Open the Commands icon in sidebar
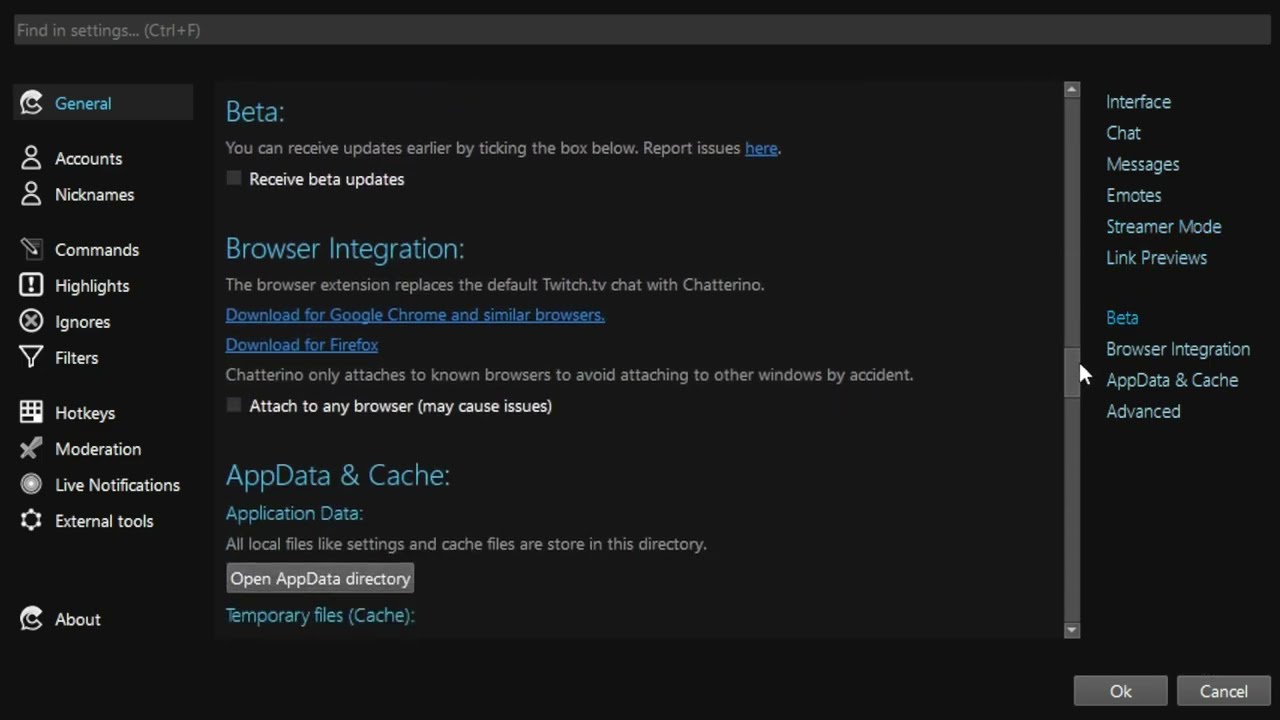1280x720 pixels. (31, 249)
